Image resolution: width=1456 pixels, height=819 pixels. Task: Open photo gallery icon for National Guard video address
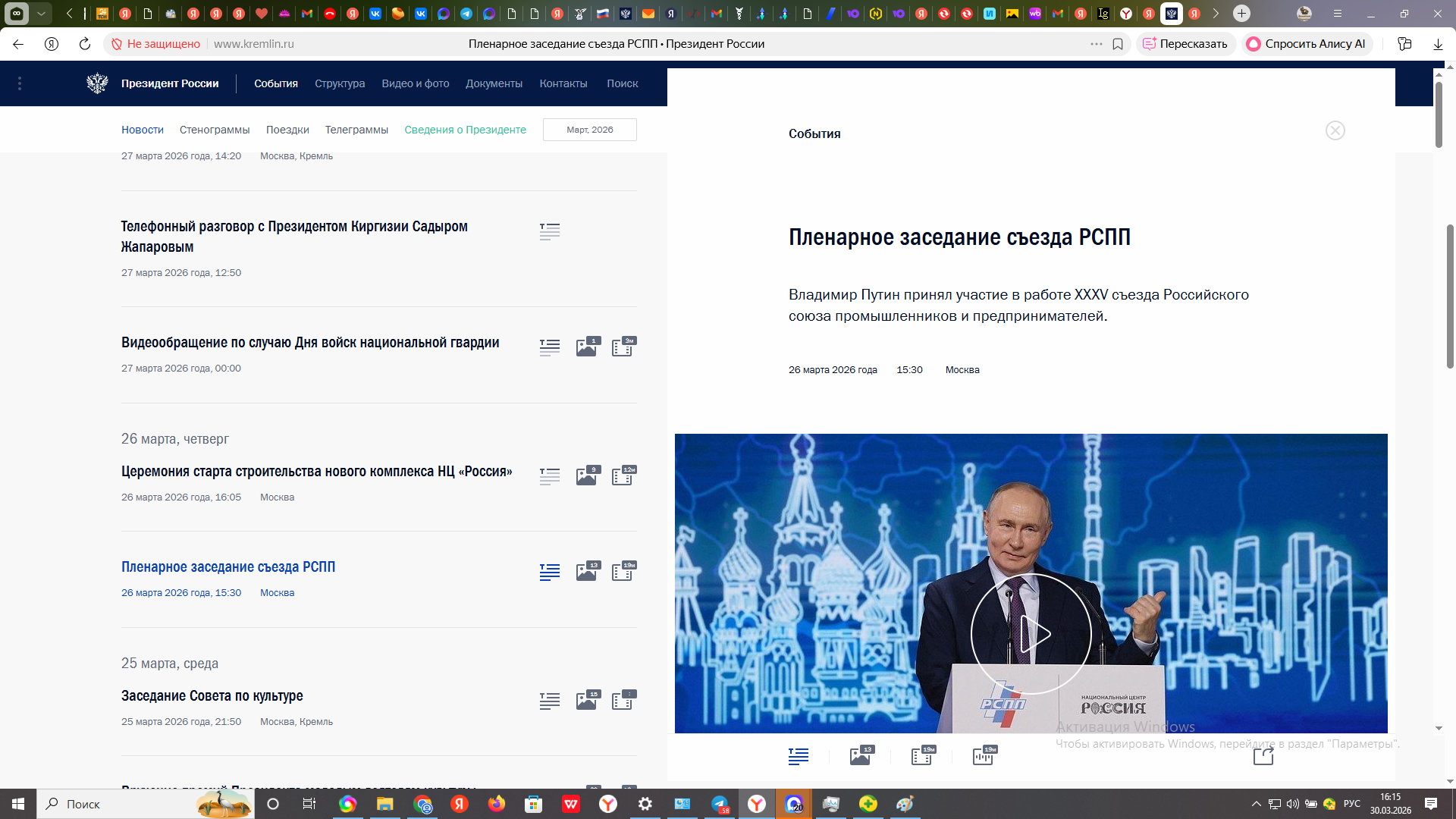[x=587, y=347]
